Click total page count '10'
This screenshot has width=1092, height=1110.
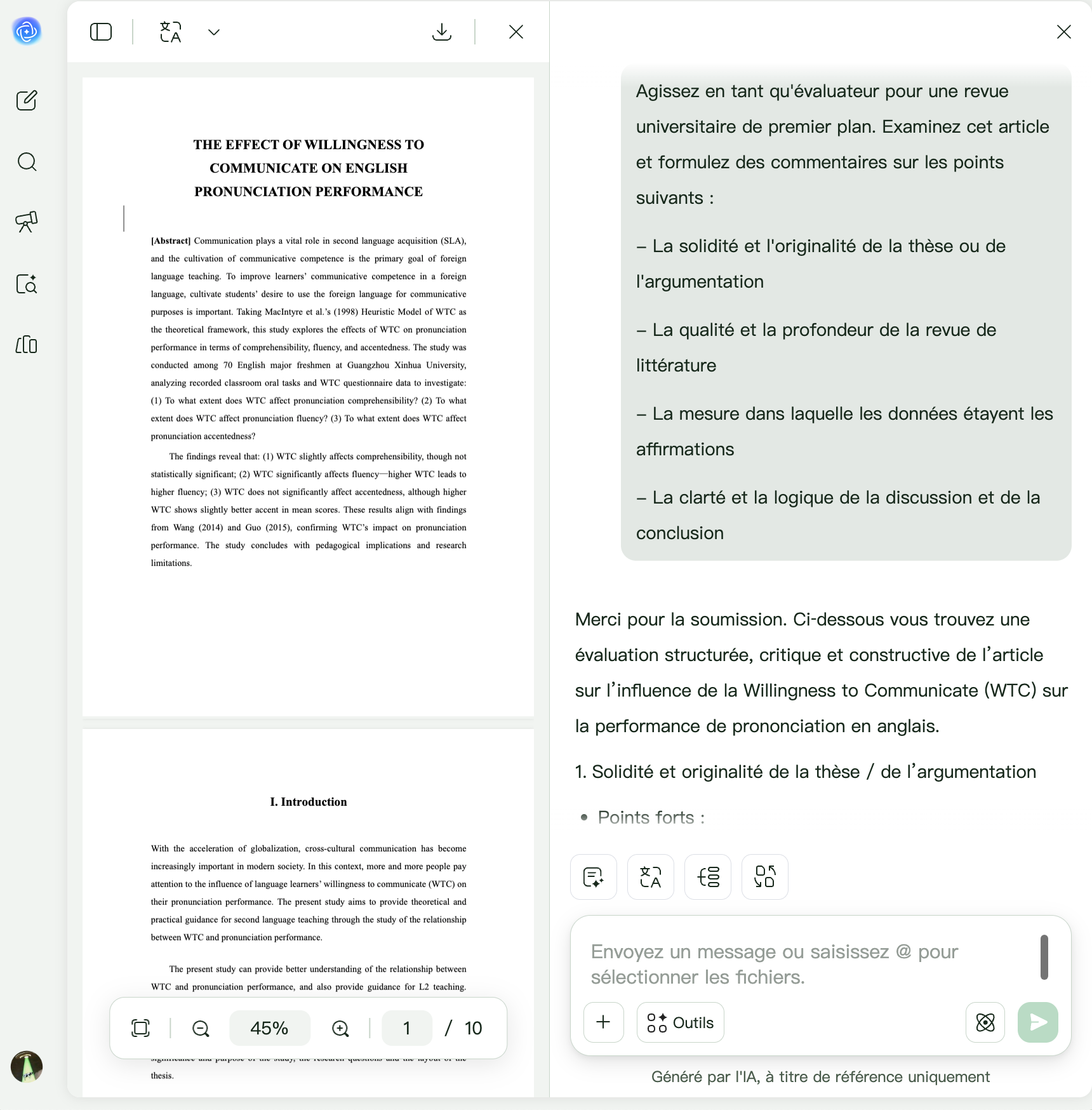pos(474,1028)
